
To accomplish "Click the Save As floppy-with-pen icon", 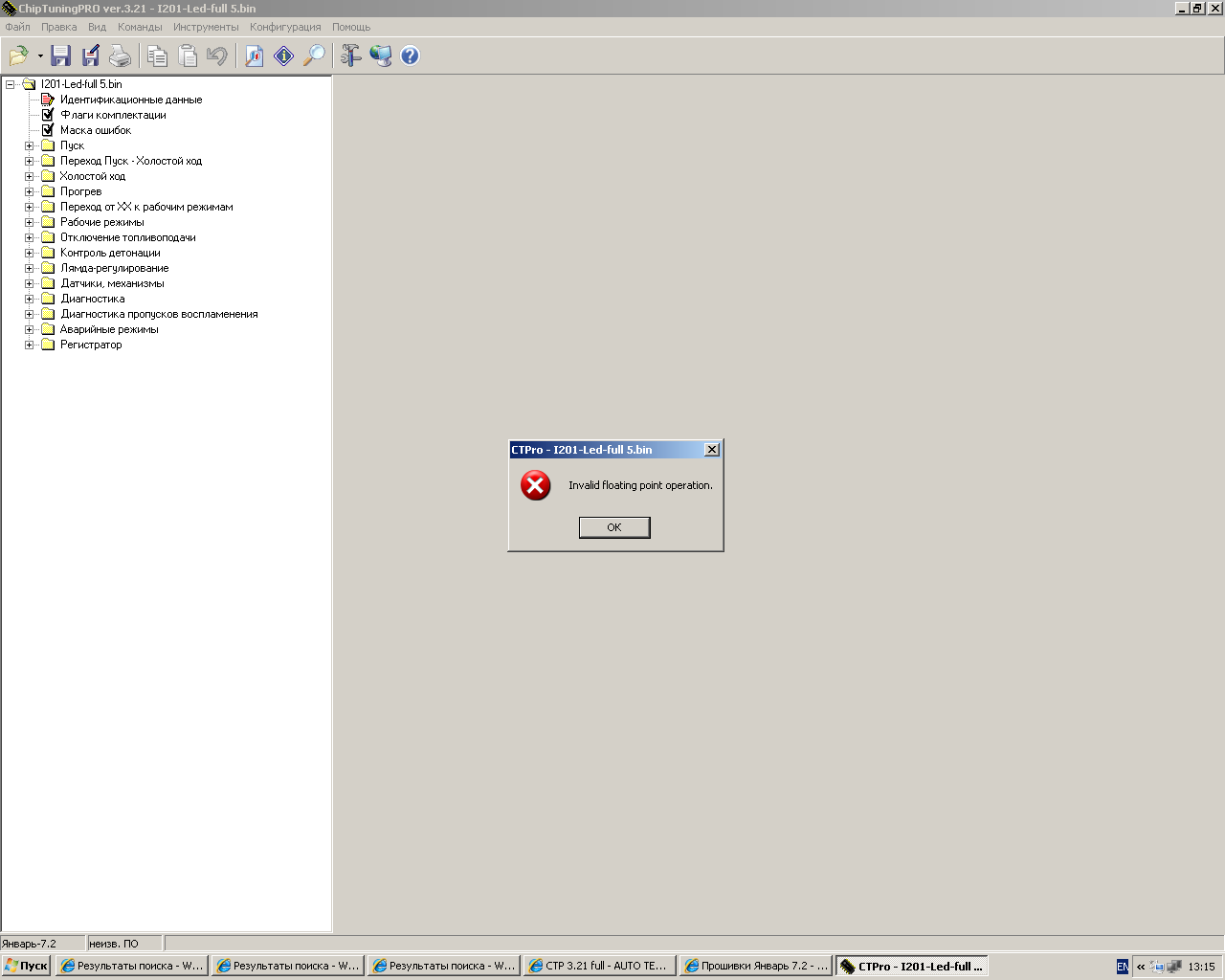I will point(91,56).
